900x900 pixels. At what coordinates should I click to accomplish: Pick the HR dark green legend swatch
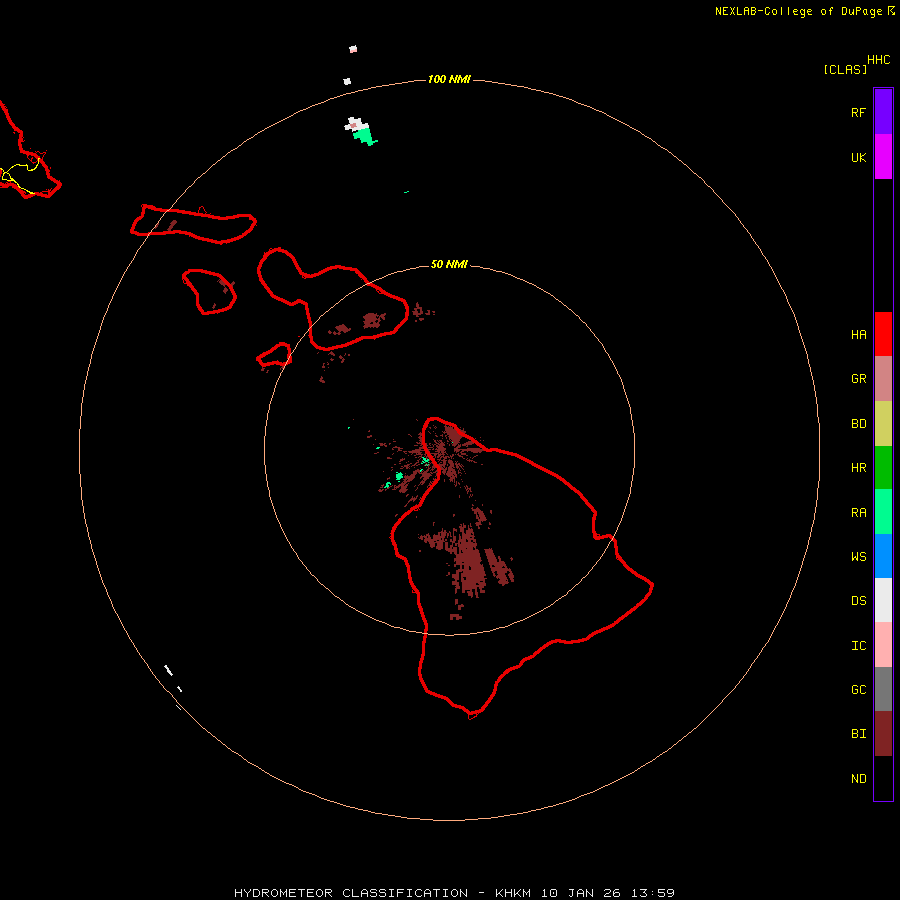pyautogui.click(x=883, y=467)
